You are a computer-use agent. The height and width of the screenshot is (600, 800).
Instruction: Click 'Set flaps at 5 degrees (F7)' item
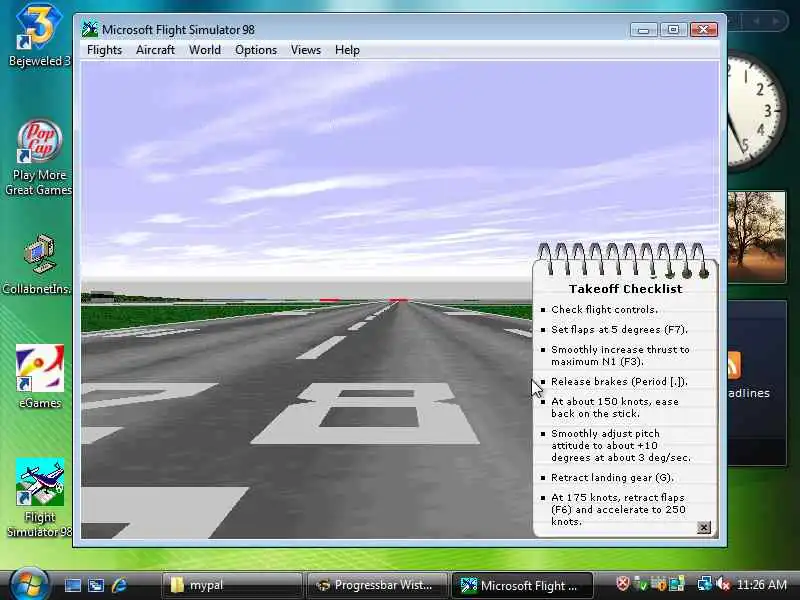pyautogui.click(x=619, y=330)
